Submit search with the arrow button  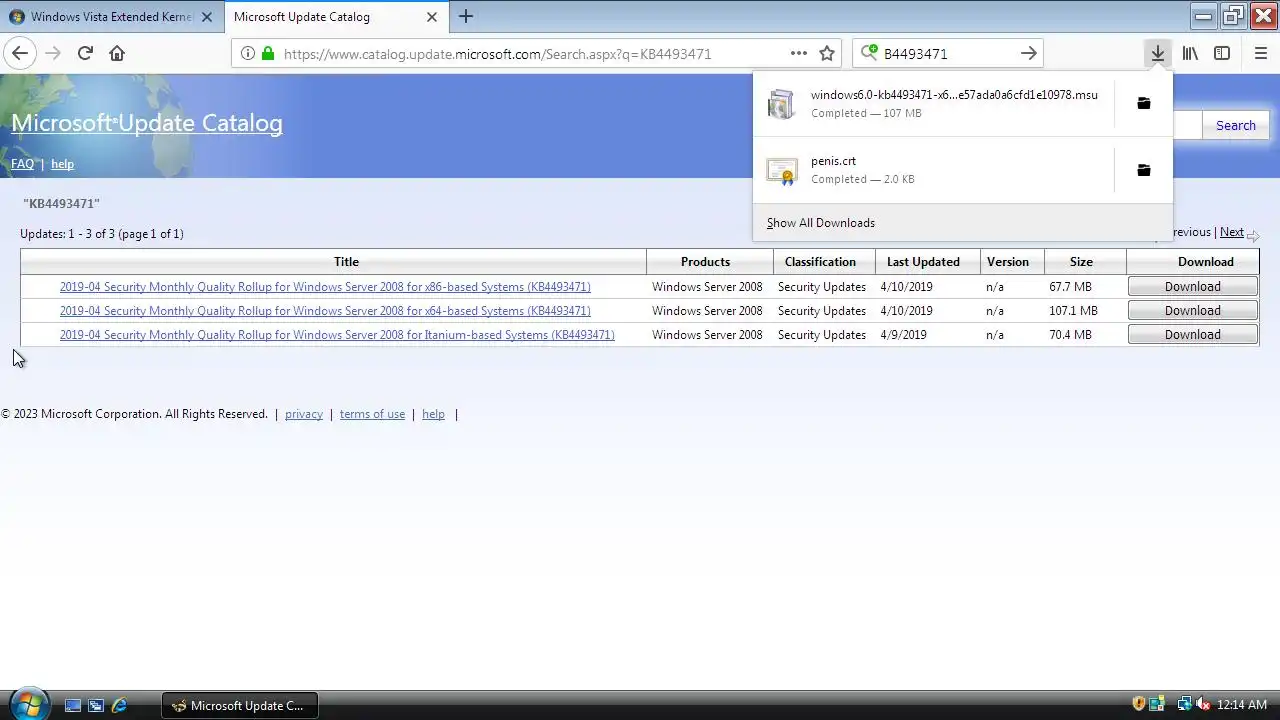pos(1028,53)
